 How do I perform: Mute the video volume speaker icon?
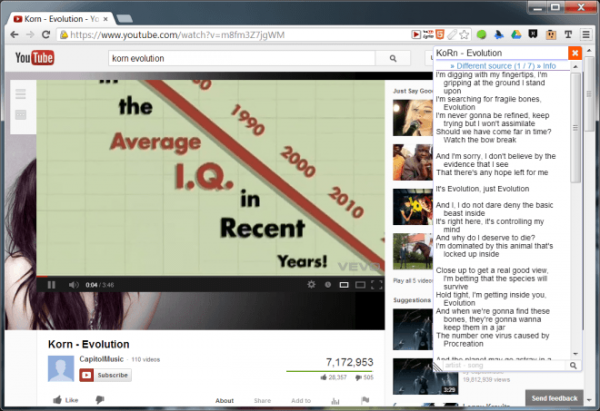tap(73, 285)
